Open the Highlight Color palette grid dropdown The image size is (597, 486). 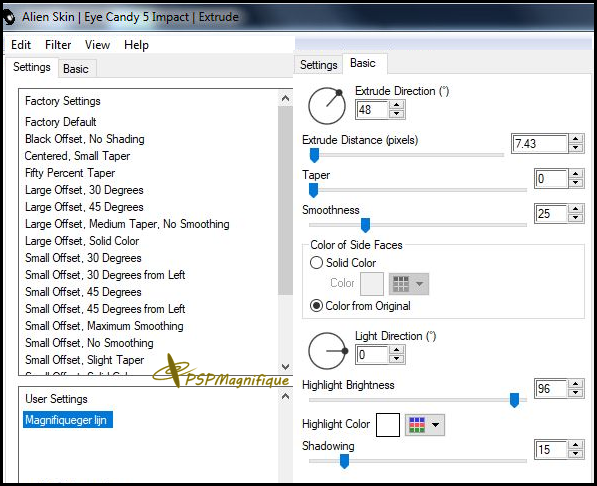pos(425,425)
